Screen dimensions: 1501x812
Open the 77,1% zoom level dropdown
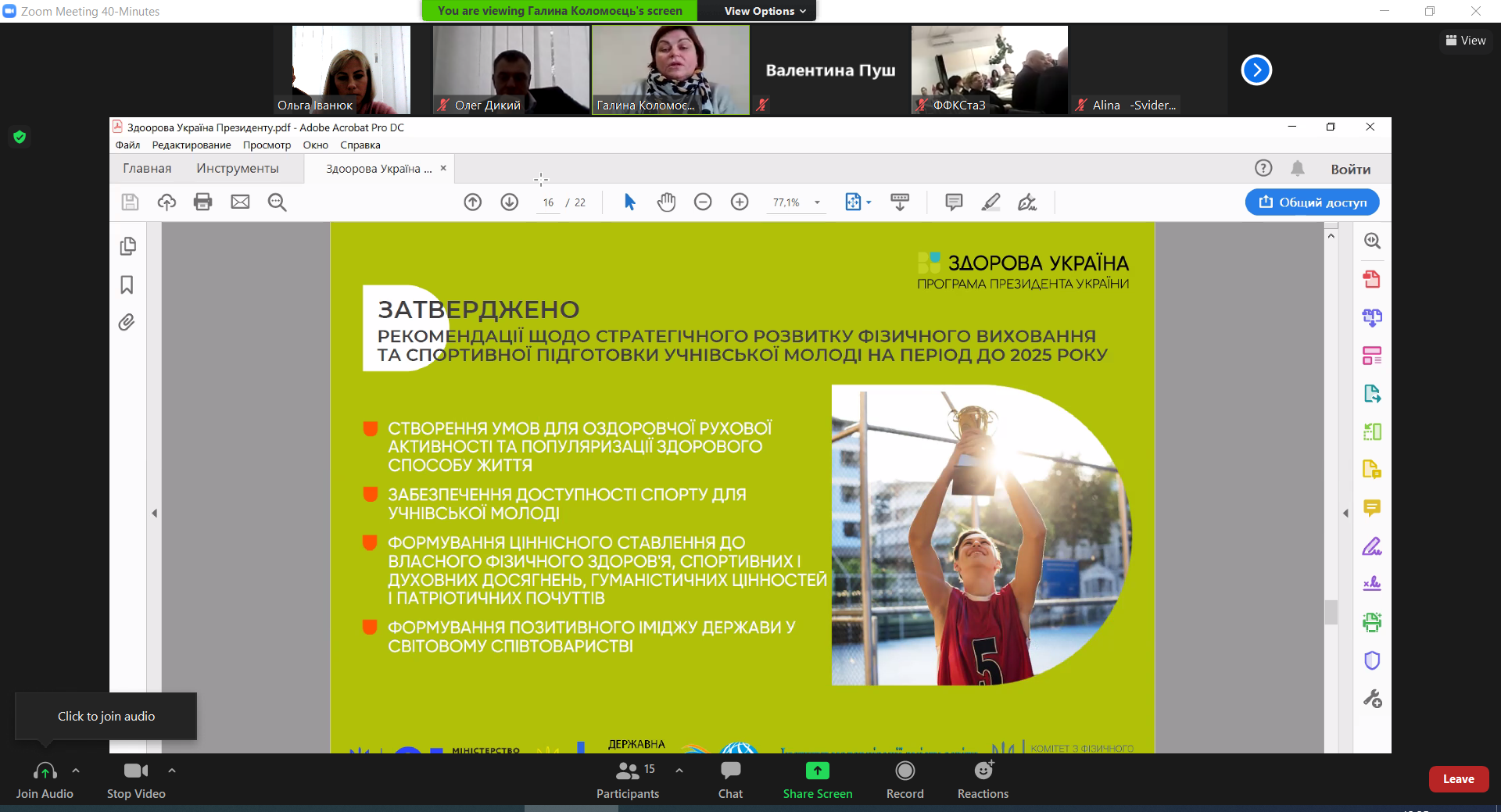817,202
